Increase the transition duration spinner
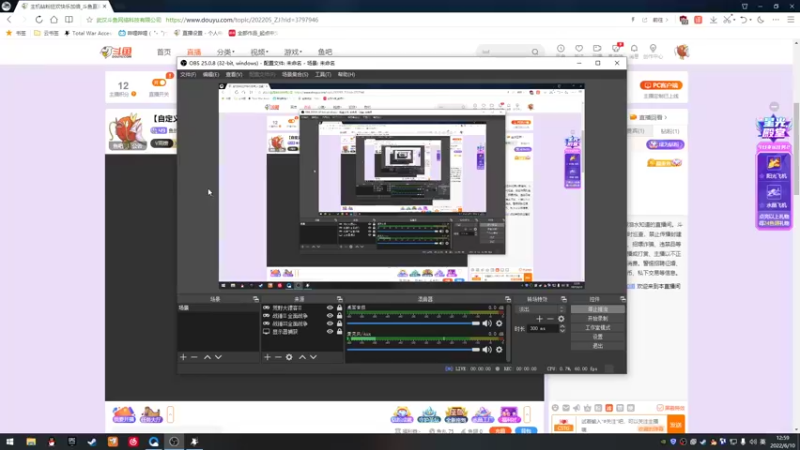 pos(562,327)
